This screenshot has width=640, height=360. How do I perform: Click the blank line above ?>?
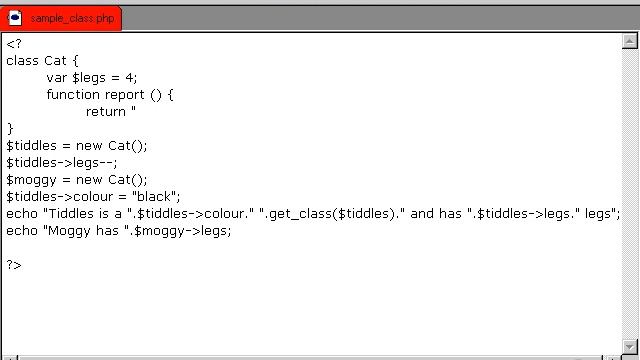[312, 248]
